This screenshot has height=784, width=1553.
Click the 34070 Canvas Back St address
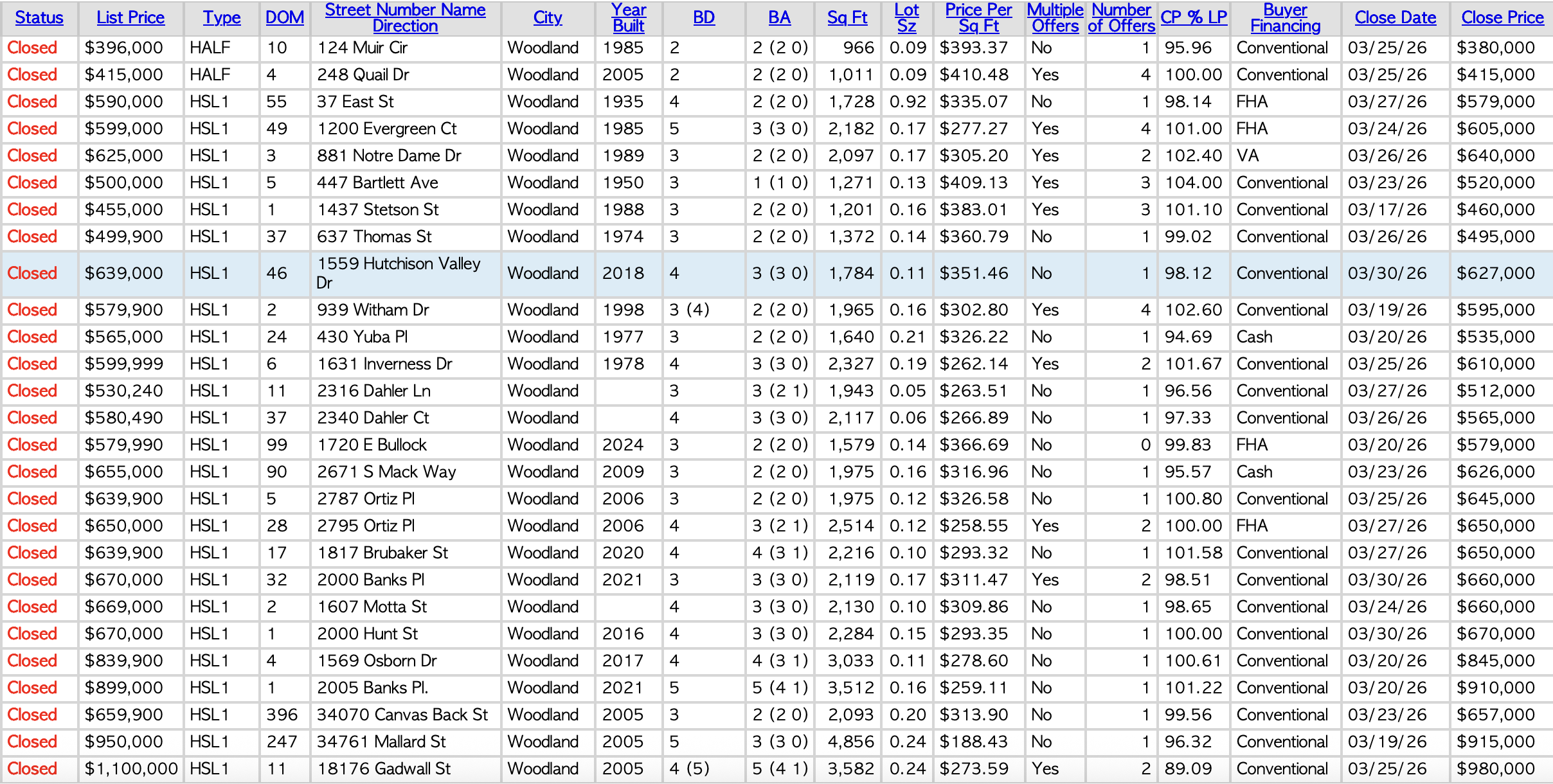point(402,715)
